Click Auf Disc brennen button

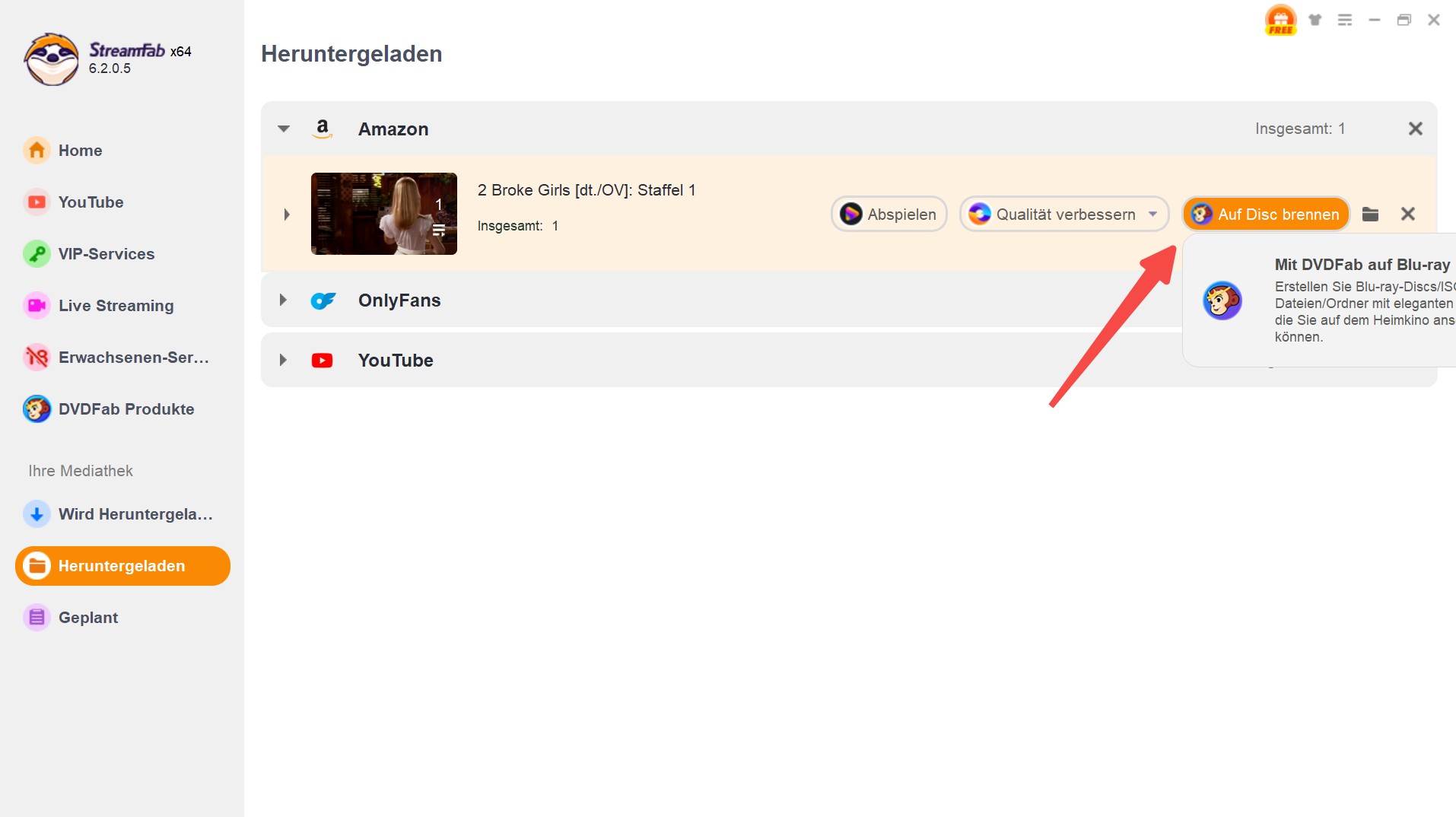[1266, 215]
